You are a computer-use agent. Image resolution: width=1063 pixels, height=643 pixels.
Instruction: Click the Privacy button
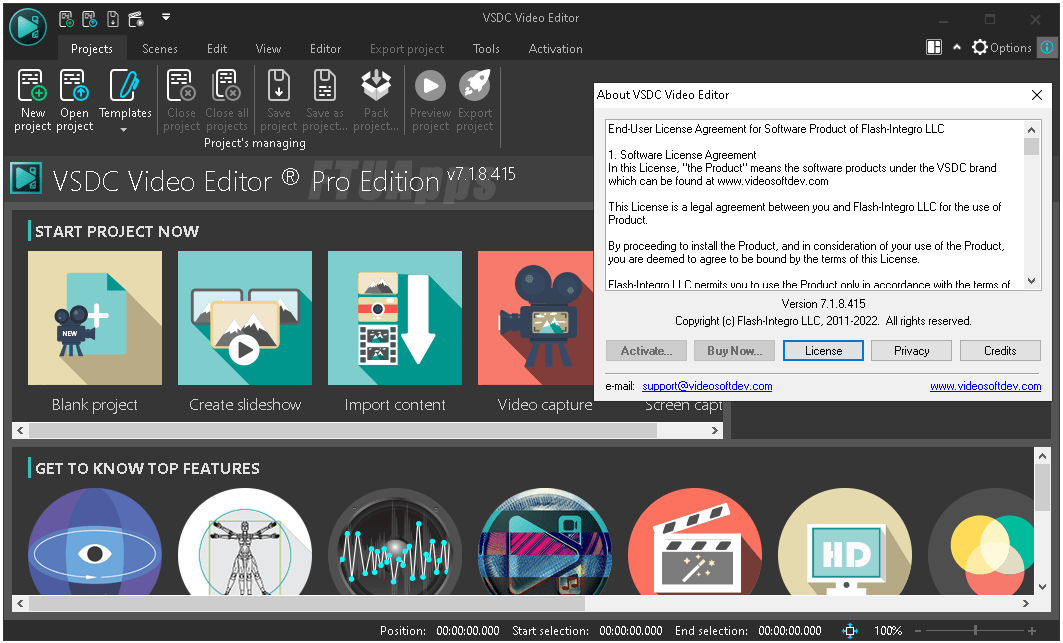click(x=911, y=351)
